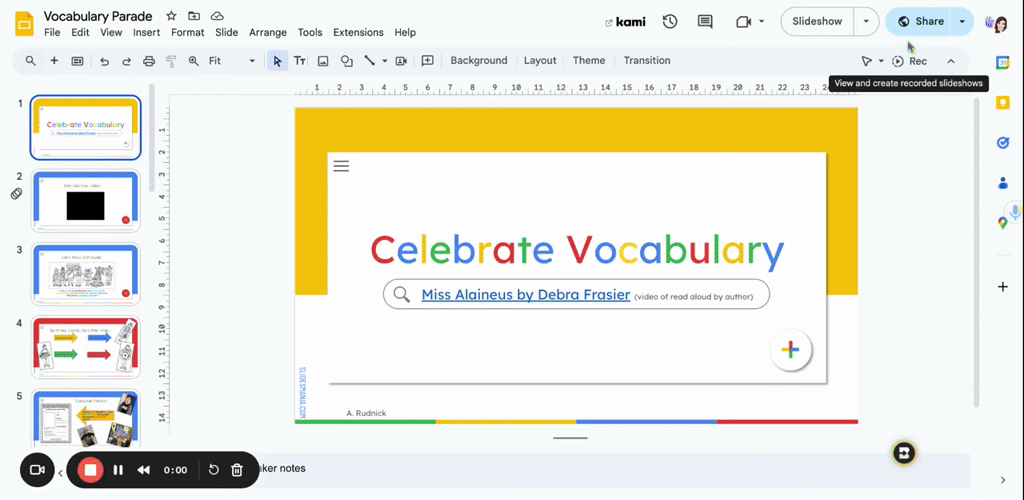
Task: Hide the menus with collapse chevron
Action: pos(951,61)
